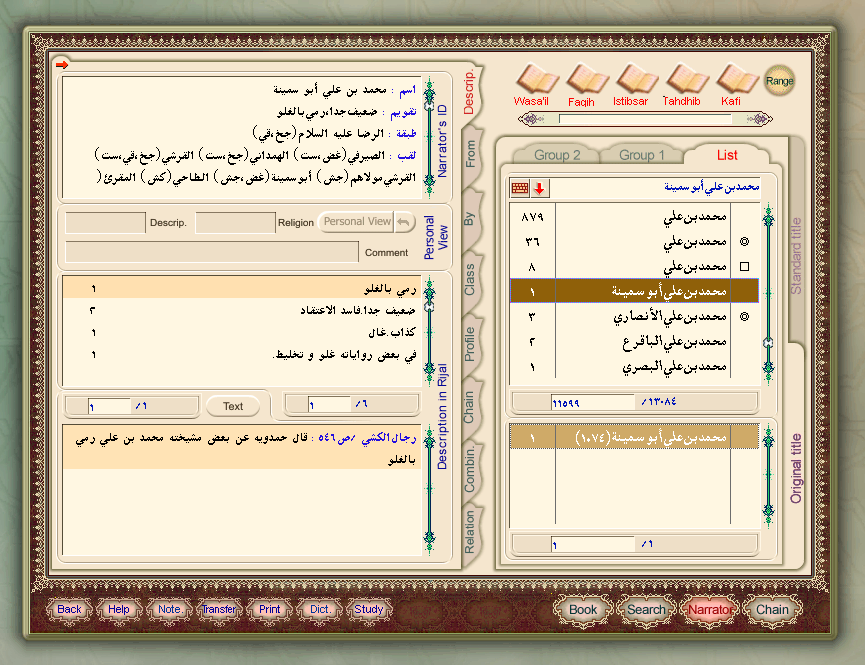Click the narrator list index field showing ١١٥٩٩

pyautogui.click(x=592, y=402)
